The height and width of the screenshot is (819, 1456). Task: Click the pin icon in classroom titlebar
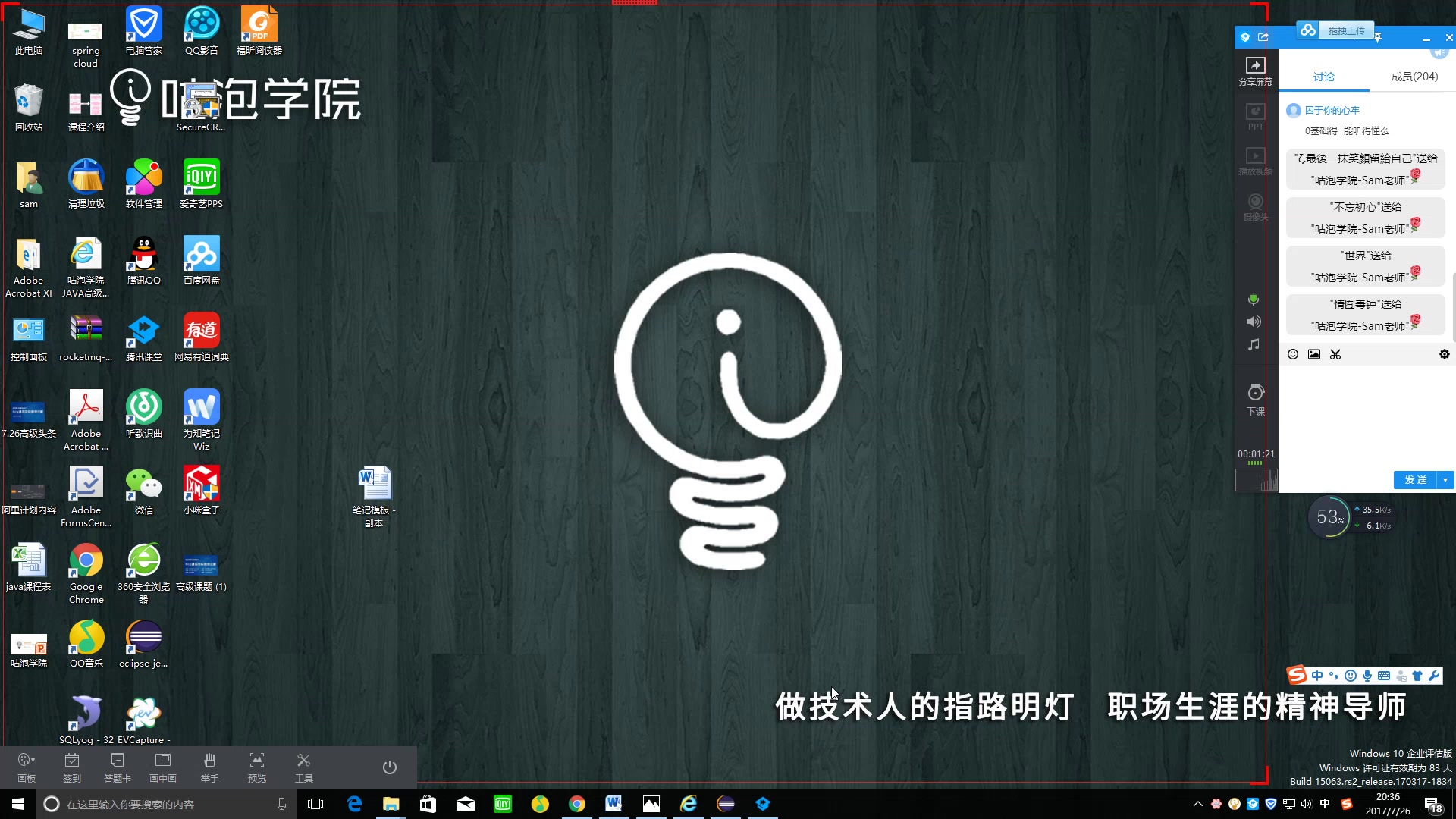click(x=1378, y=37)
